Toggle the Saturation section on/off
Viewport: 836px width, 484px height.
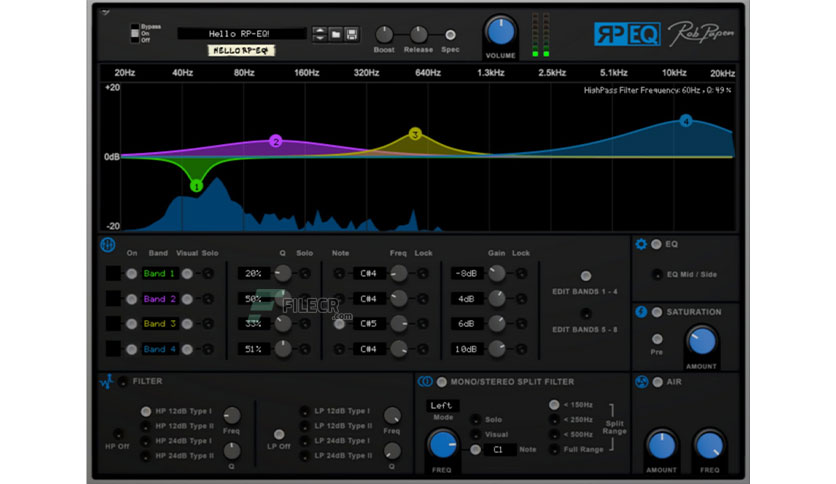coord(657,312)
